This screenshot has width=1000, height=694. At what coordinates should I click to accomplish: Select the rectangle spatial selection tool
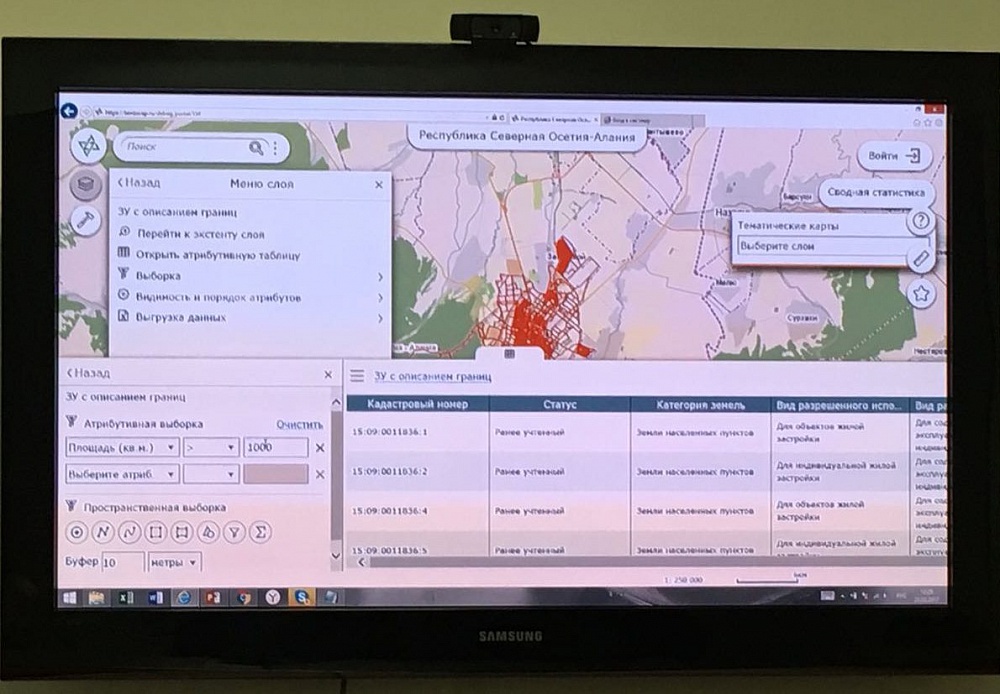click(155, 532)
